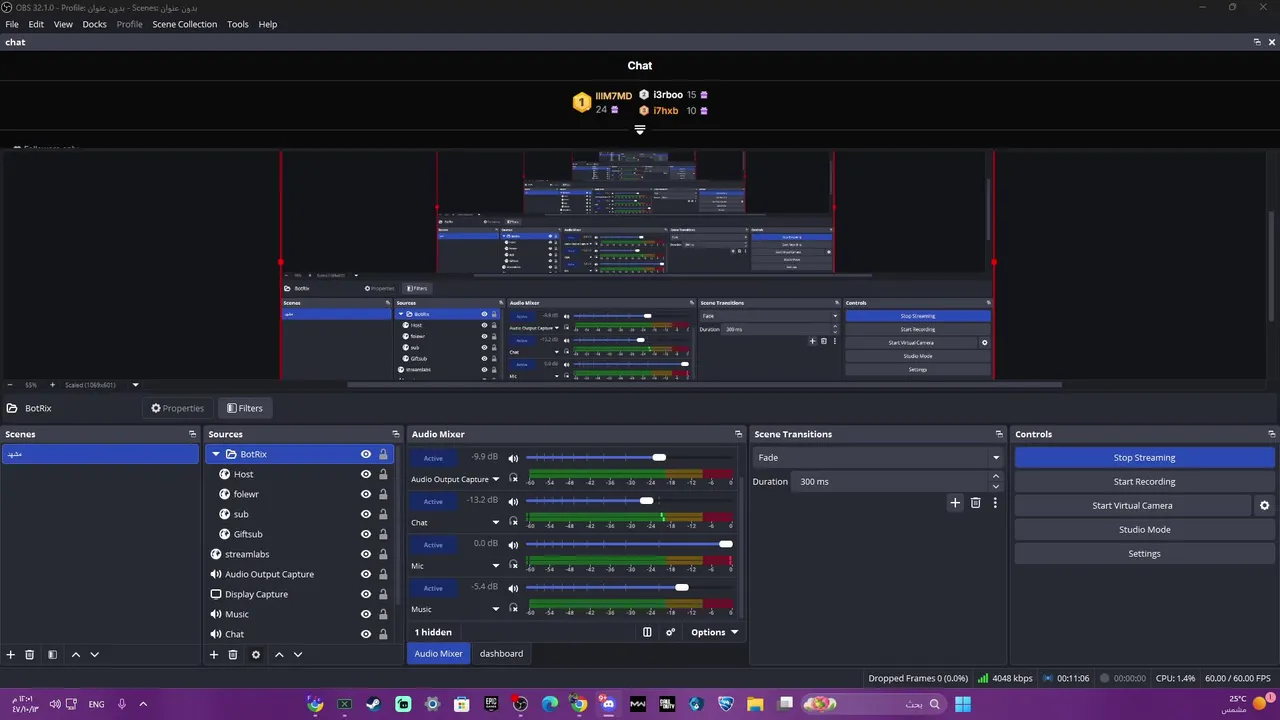Image resolution: width=1280 pixels, height=720 pixels.
Task: Toggle monitoring icon for Chat audio
Action: pos(513,522)
